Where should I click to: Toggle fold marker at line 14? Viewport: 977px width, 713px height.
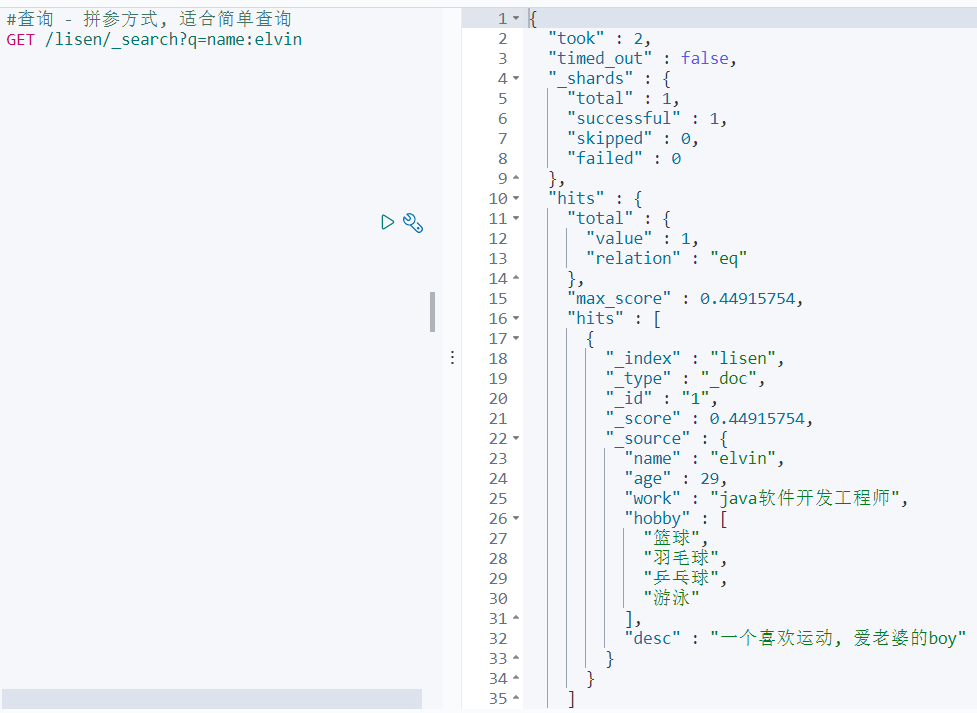tap(516, 278)
